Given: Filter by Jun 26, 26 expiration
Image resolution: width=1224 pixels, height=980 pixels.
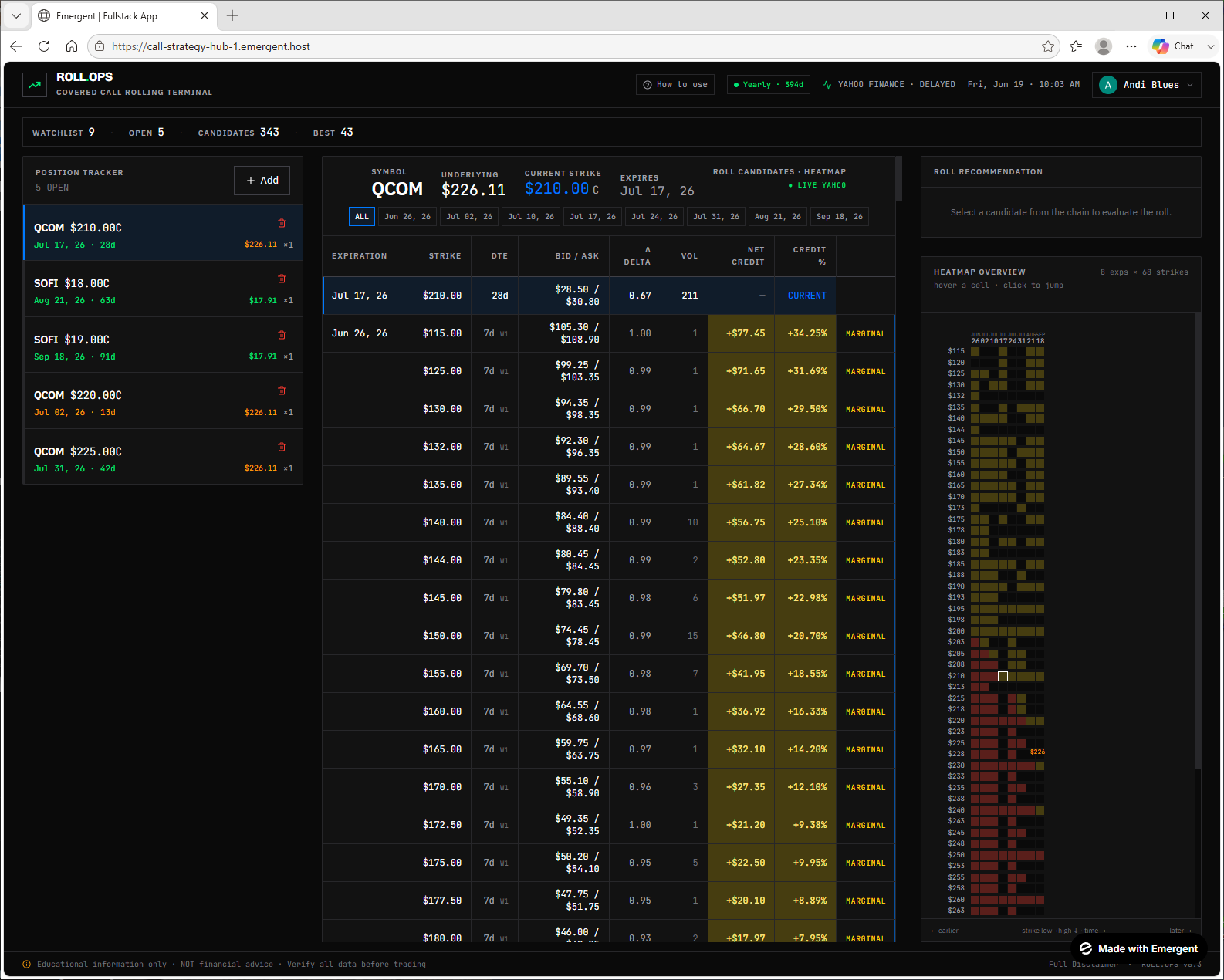Looking at the screenshot, I should (x=407, y=217).
